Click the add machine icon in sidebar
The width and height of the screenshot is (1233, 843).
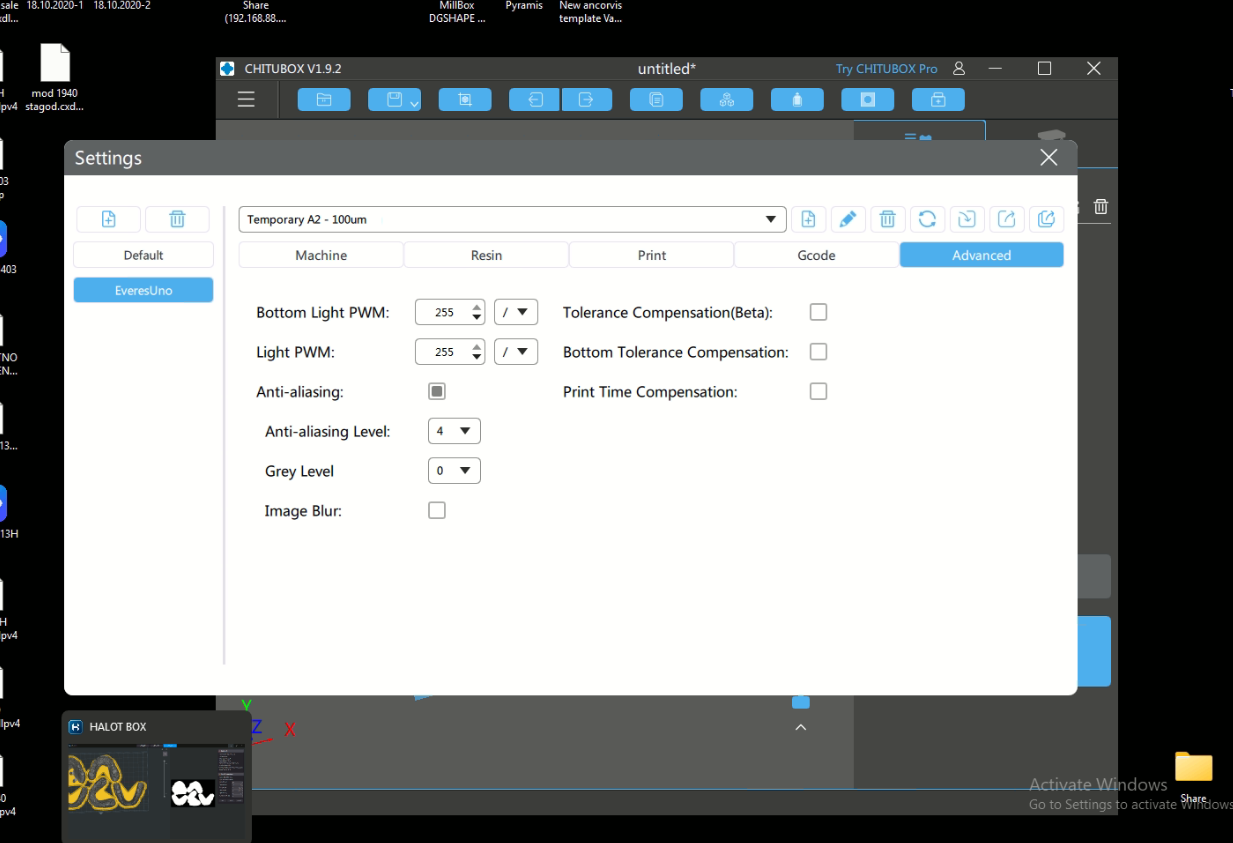coord(108,219)
